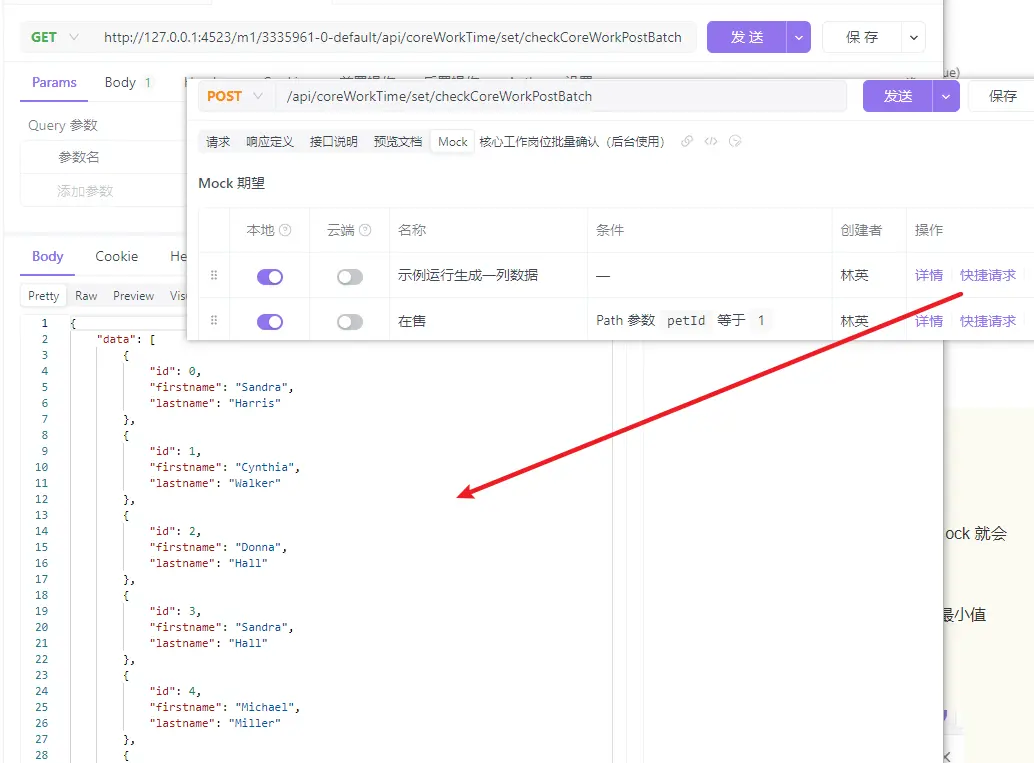Click the "Harris" lastname value
Screen dimensions: 1034x763
(x=255, y=403)
